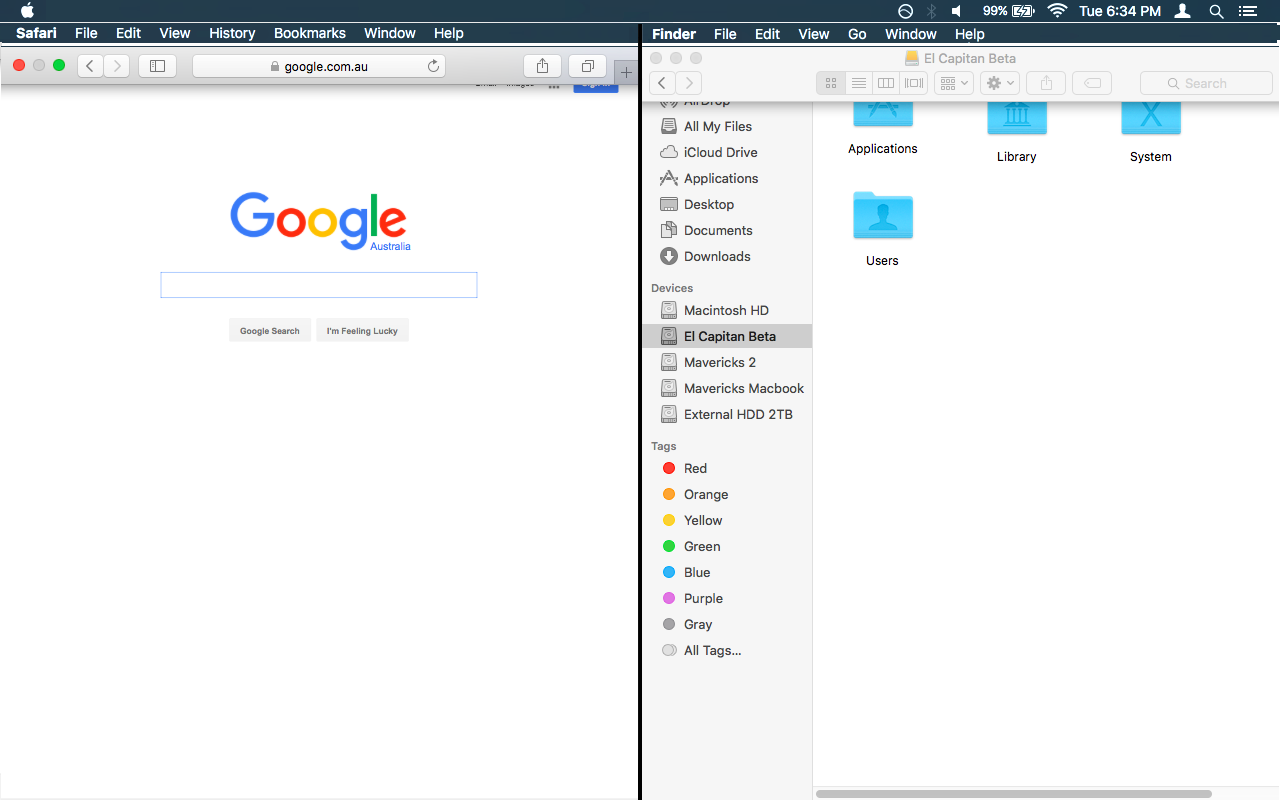Switch Finder to list view
Image resolution: width=1280 pixels, height=800 pixels.
(x=858, y=83)
